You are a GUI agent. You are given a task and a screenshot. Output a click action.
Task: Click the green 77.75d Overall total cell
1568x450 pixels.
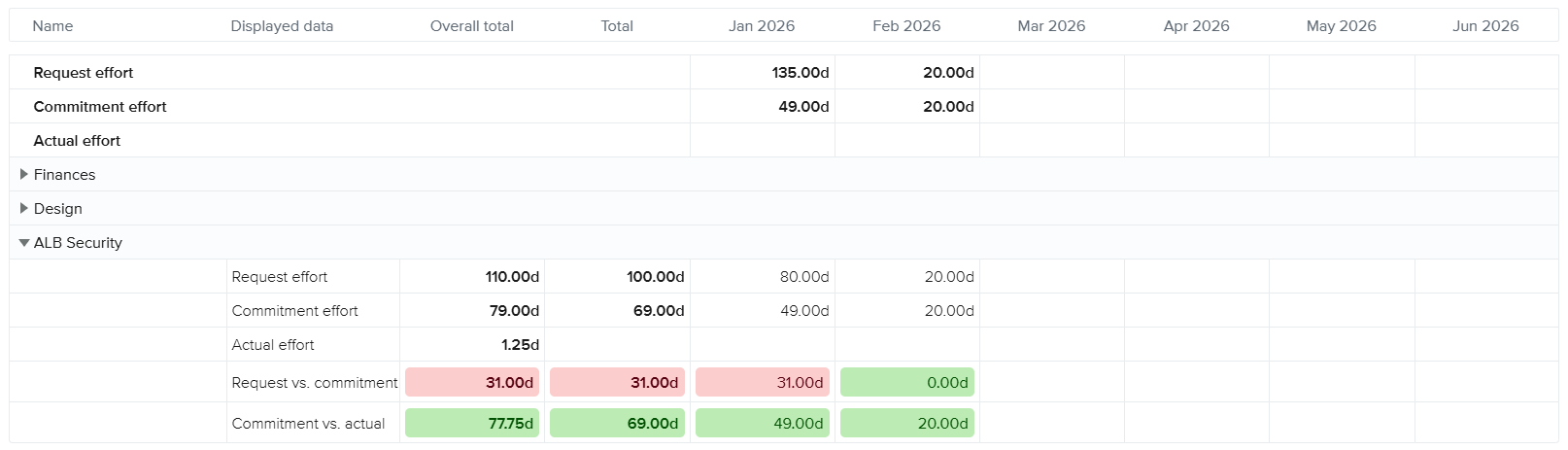point(472,424)
